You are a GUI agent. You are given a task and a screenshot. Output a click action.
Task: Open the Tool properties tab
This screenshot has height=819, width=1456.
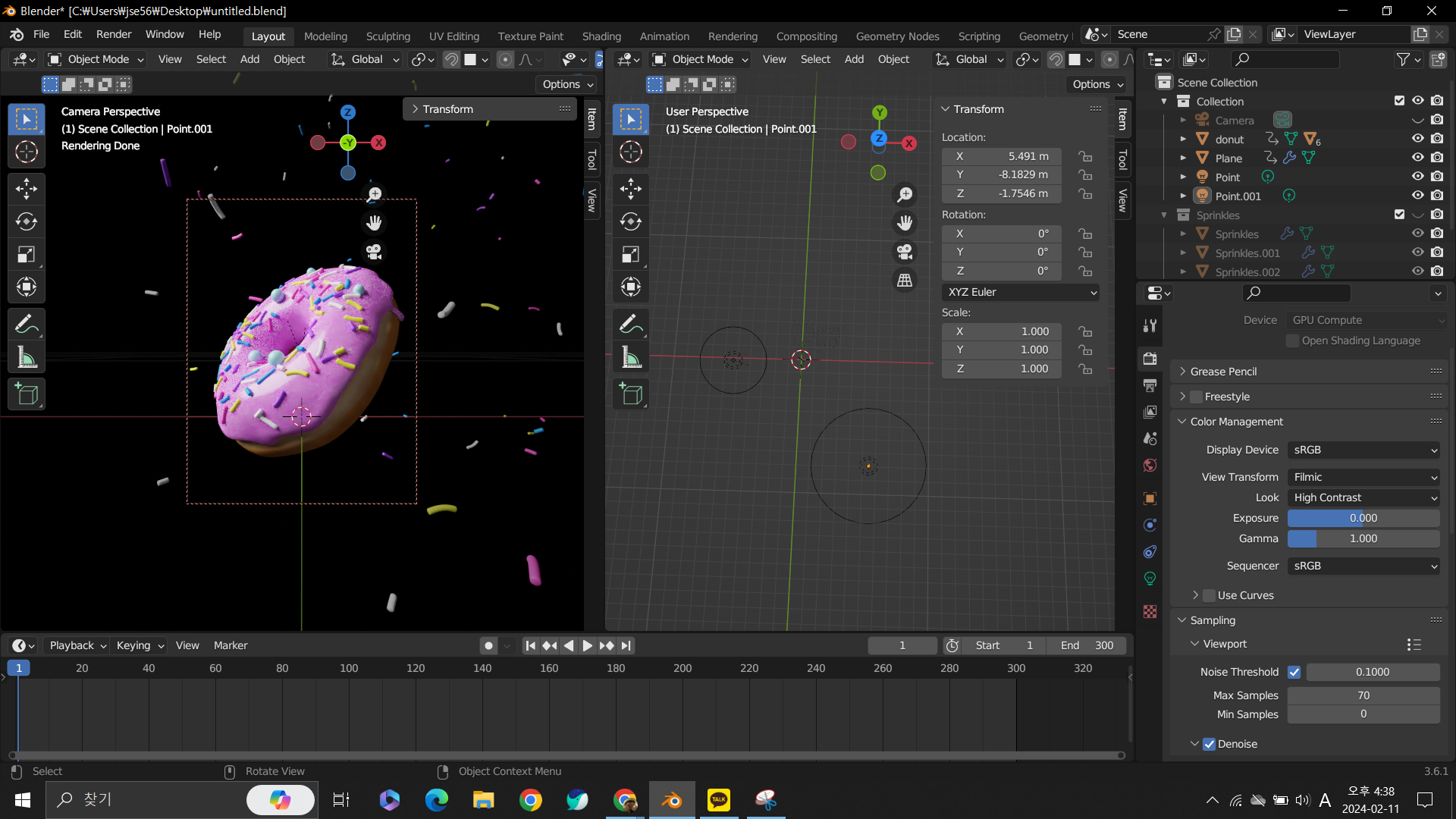coord(1150,326)
